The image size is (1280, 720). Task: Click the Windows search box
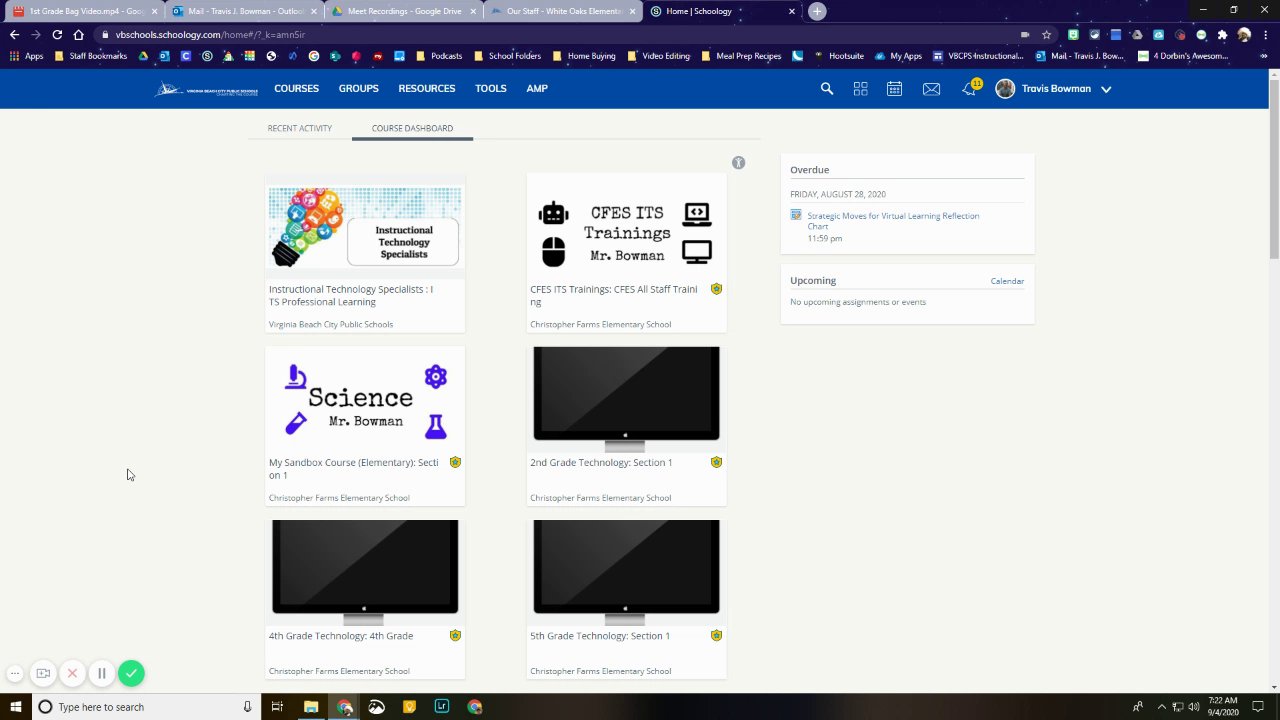[145, 707]
